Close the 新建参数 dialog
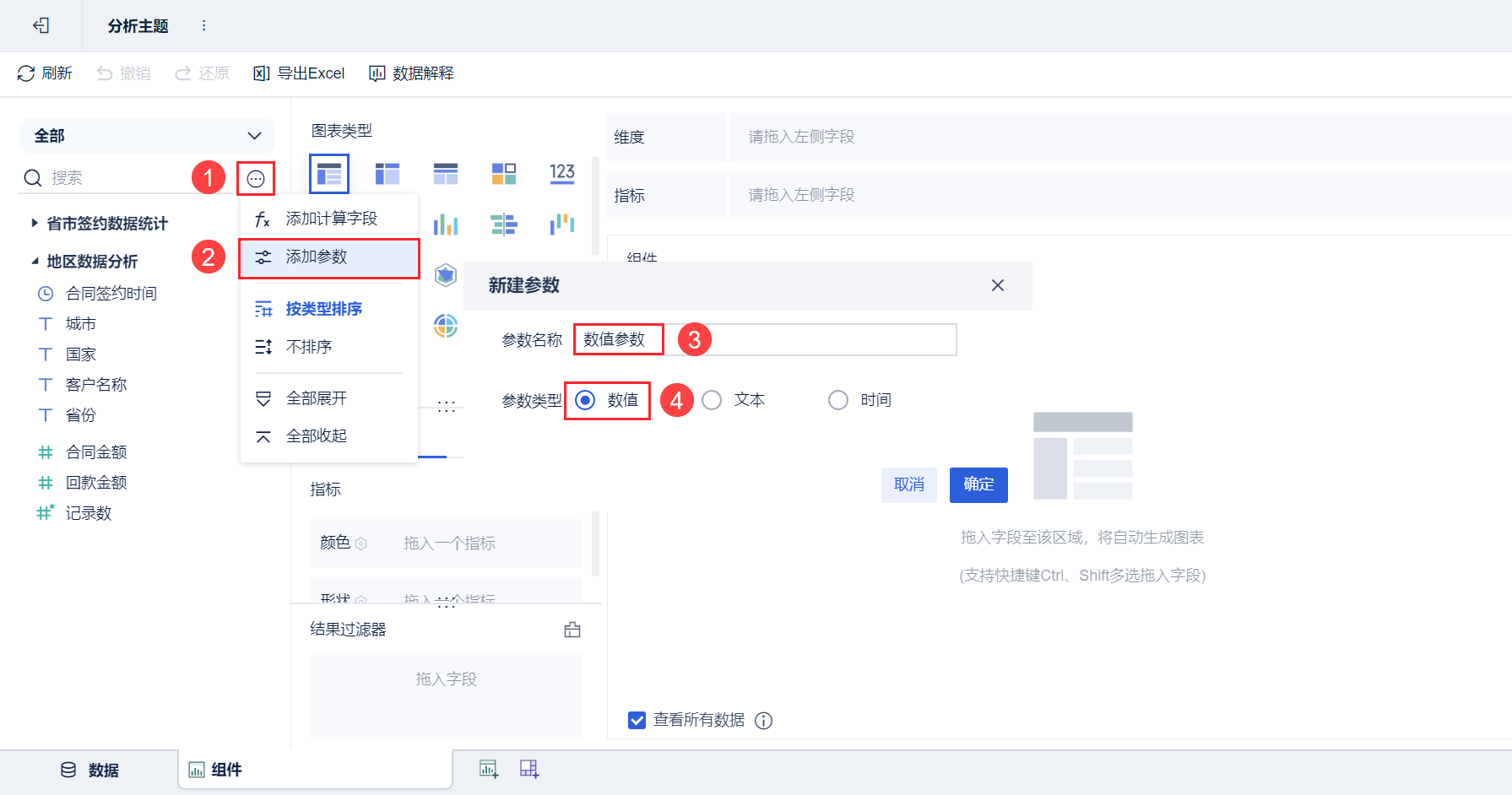 [x=998, y=285]
